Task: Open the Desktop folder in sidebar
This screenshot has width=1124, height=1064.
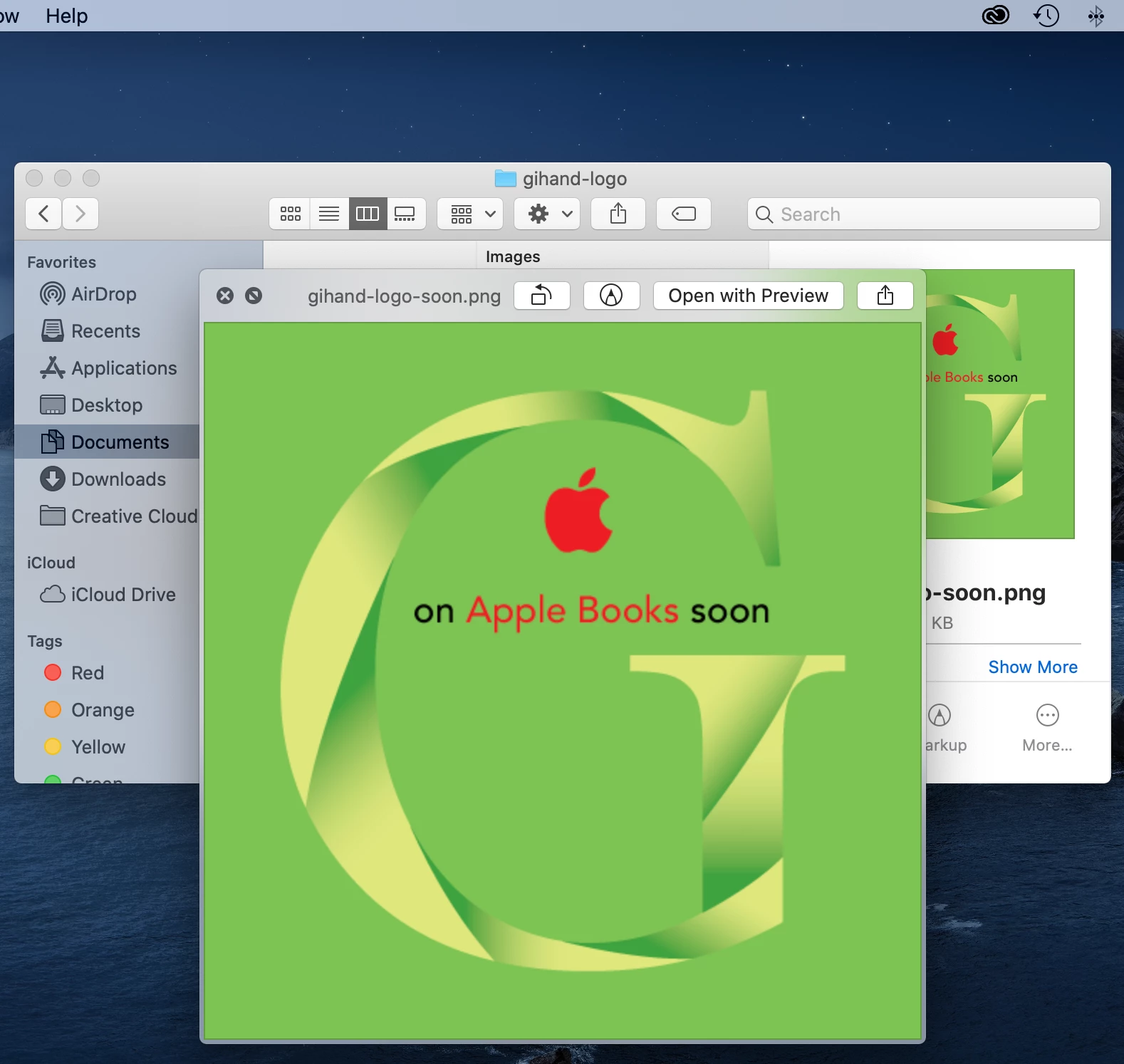Action: point(91,405)
